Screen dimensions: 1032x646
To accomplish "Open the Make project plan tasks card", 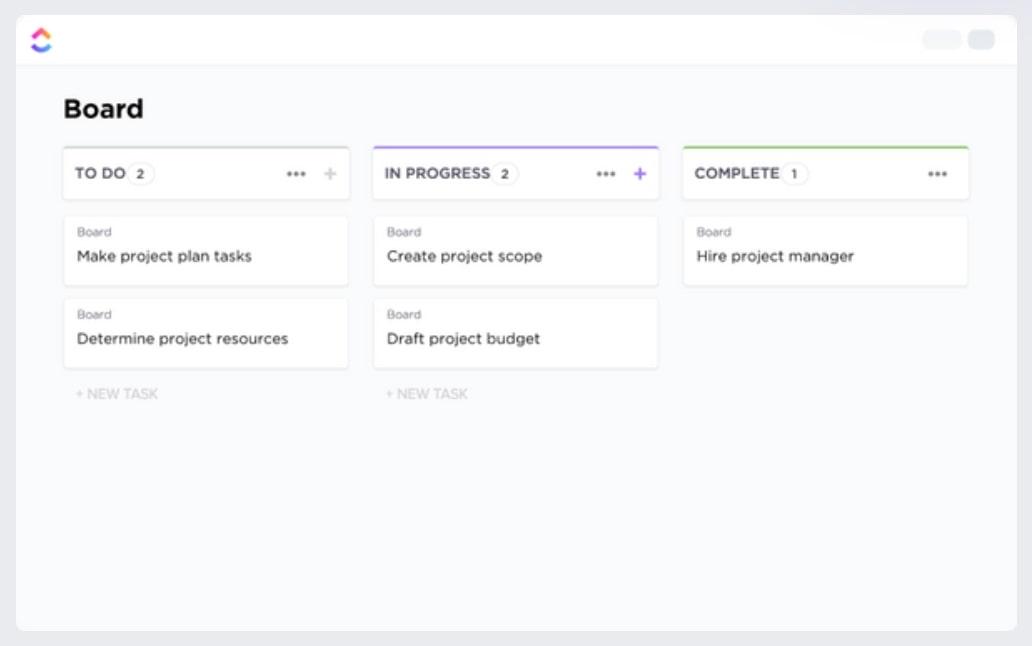I will [x=206, y=250].
